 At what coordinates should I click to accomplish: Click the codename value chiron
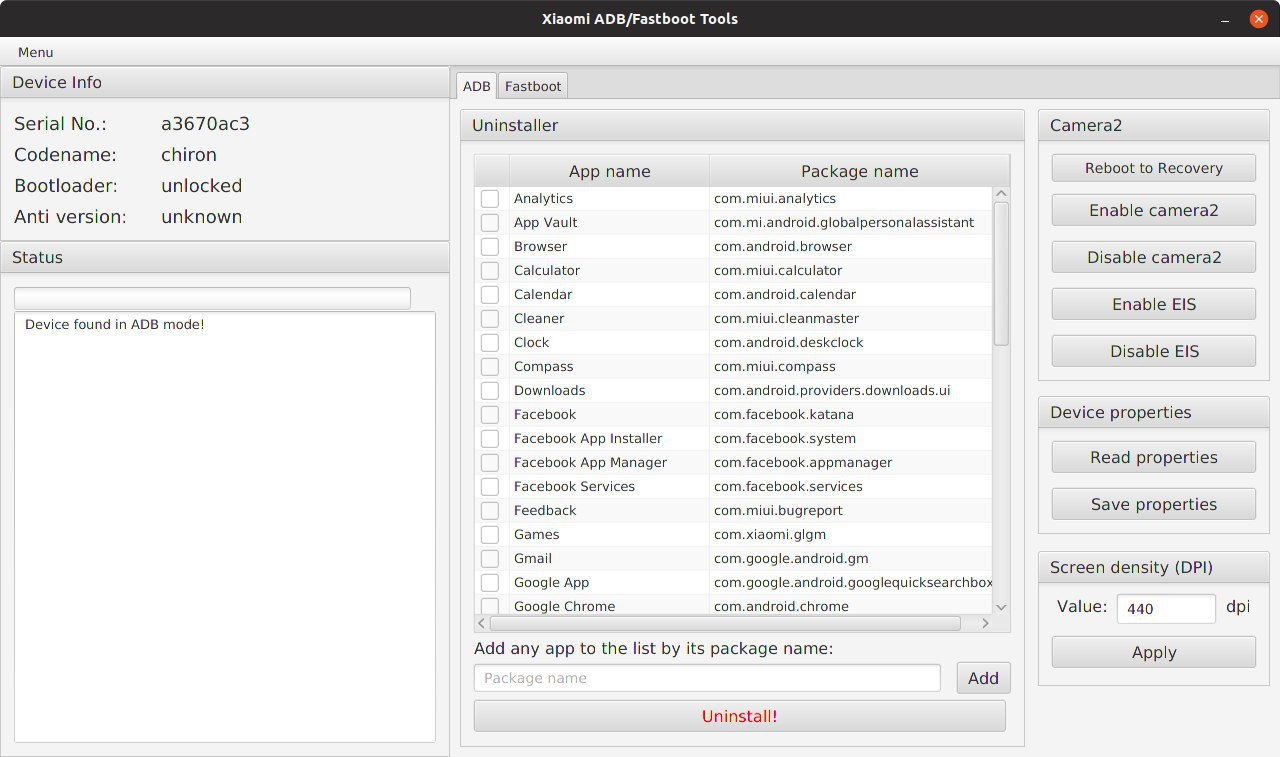point(189,155)
